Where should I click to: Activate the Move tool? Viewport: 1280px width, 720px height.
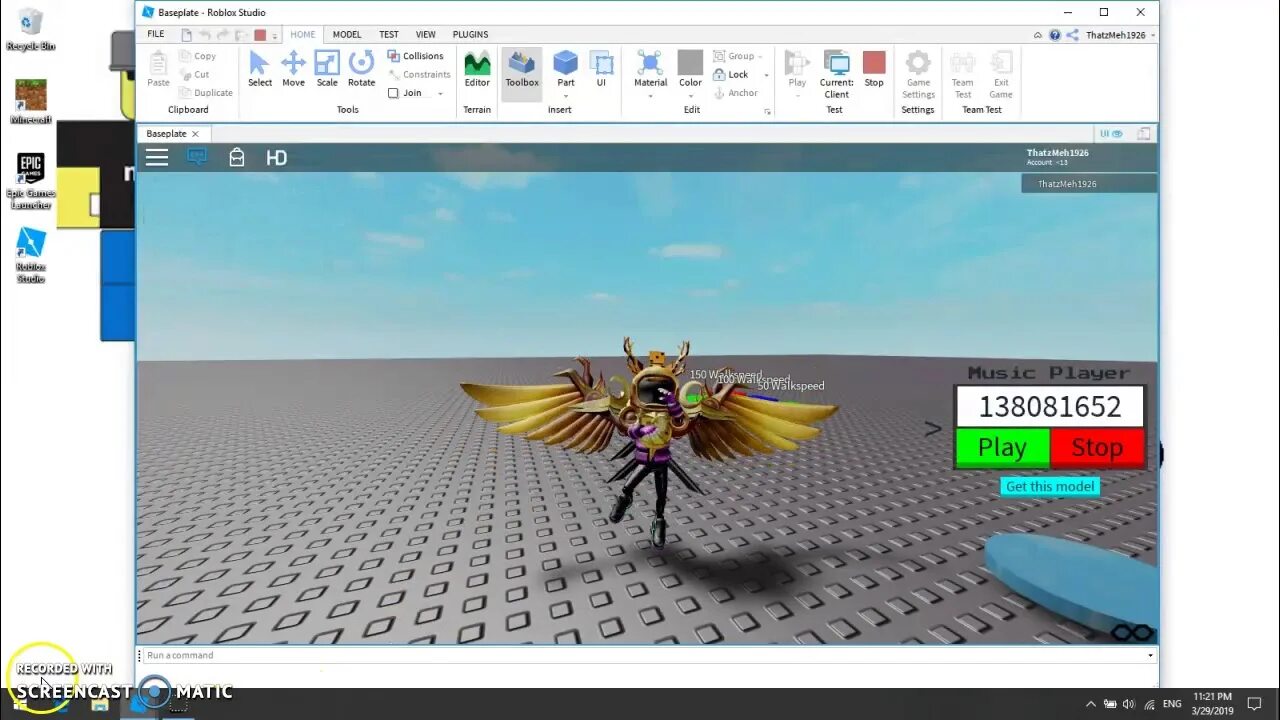click(x=293, y=69)
